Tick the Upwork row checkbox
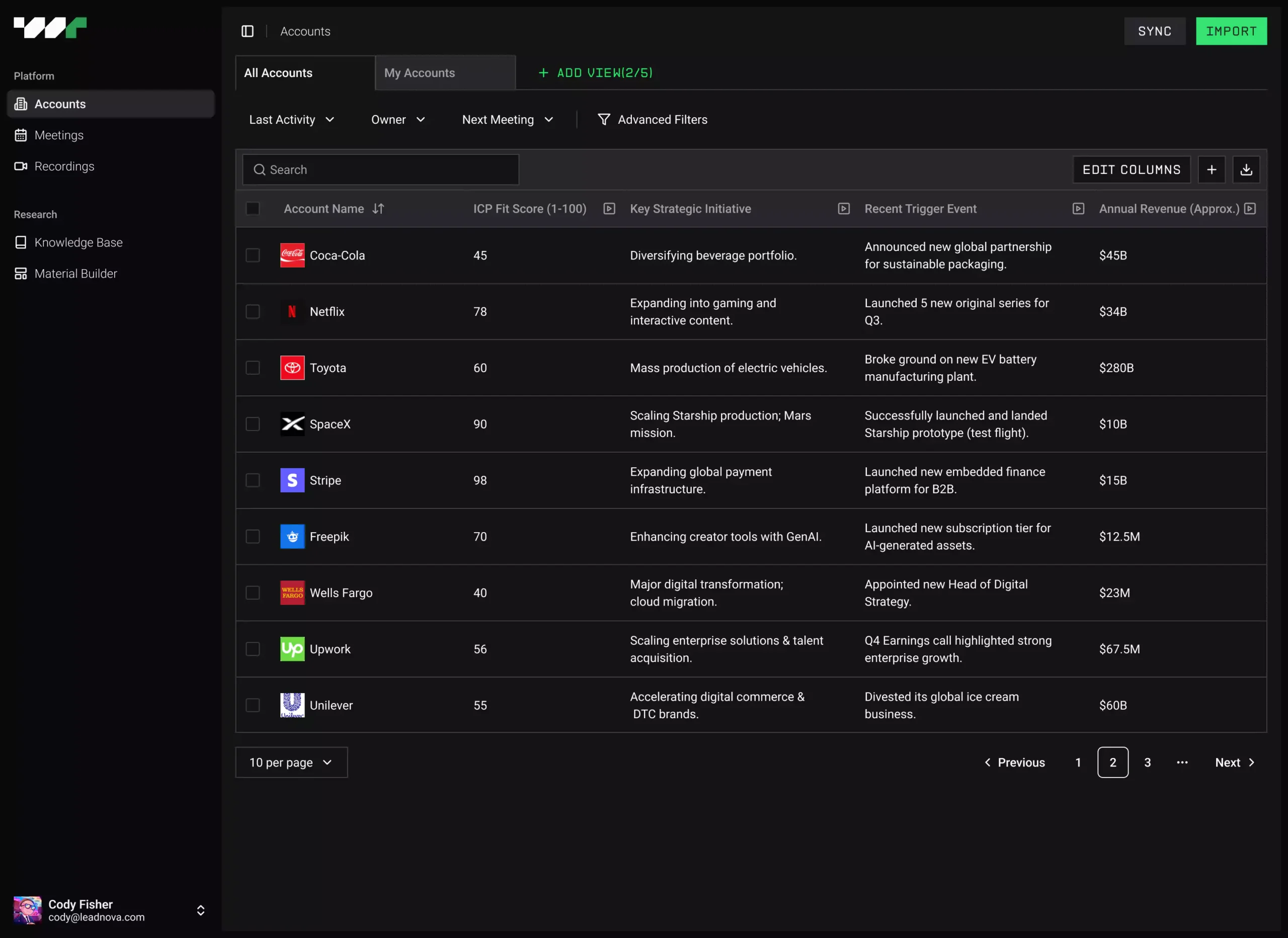 pos(253,649)
